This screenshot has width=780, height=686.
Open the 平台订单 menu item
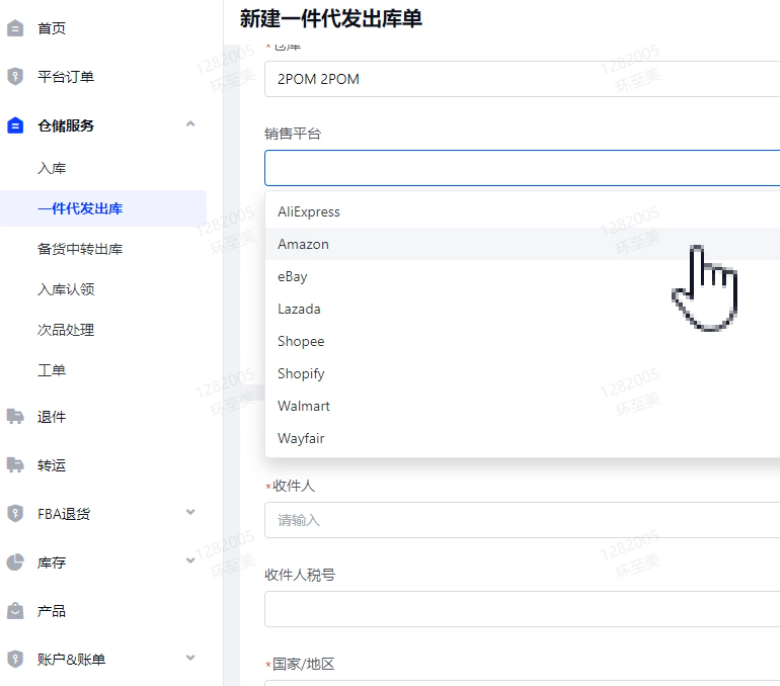[x=66, y=77]
